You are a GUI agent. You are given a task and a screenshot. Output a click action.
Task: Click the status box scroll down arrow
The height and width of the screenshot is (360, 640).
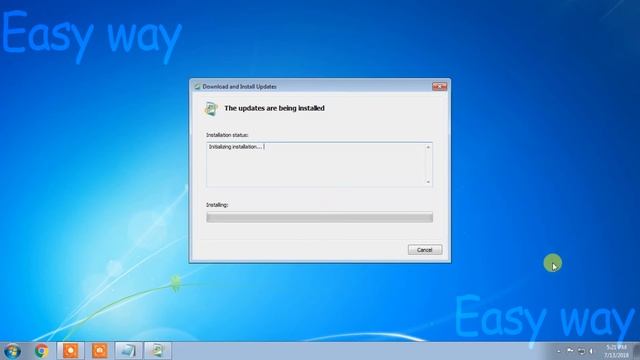click(x=428, y=182)
